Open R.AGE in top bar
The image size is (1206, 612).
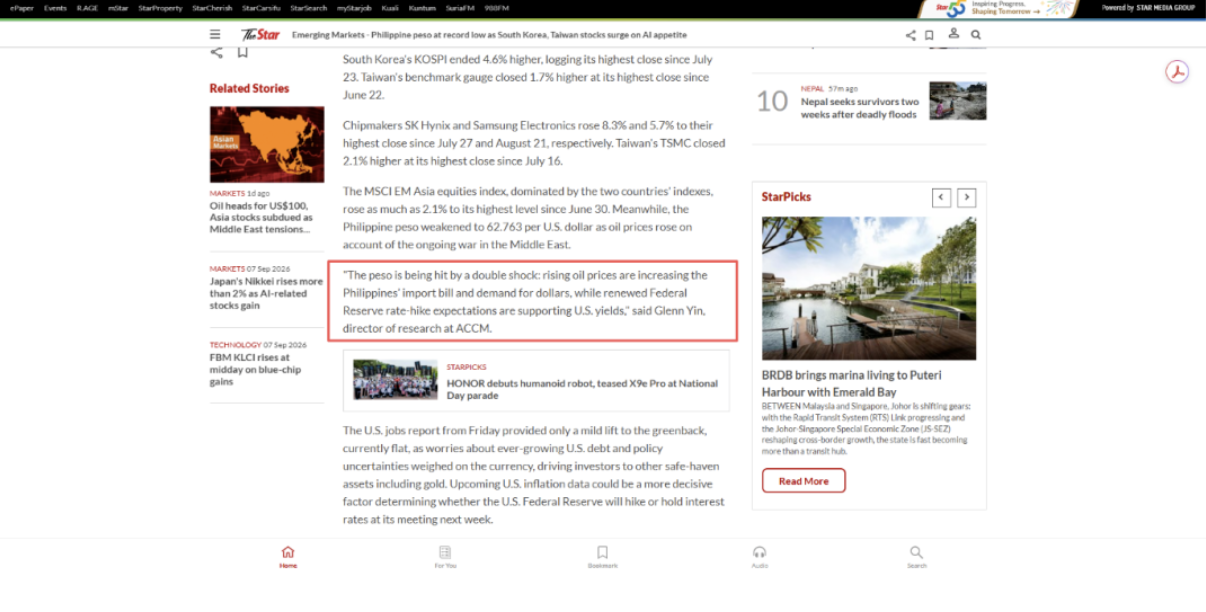tap(88, 8)
